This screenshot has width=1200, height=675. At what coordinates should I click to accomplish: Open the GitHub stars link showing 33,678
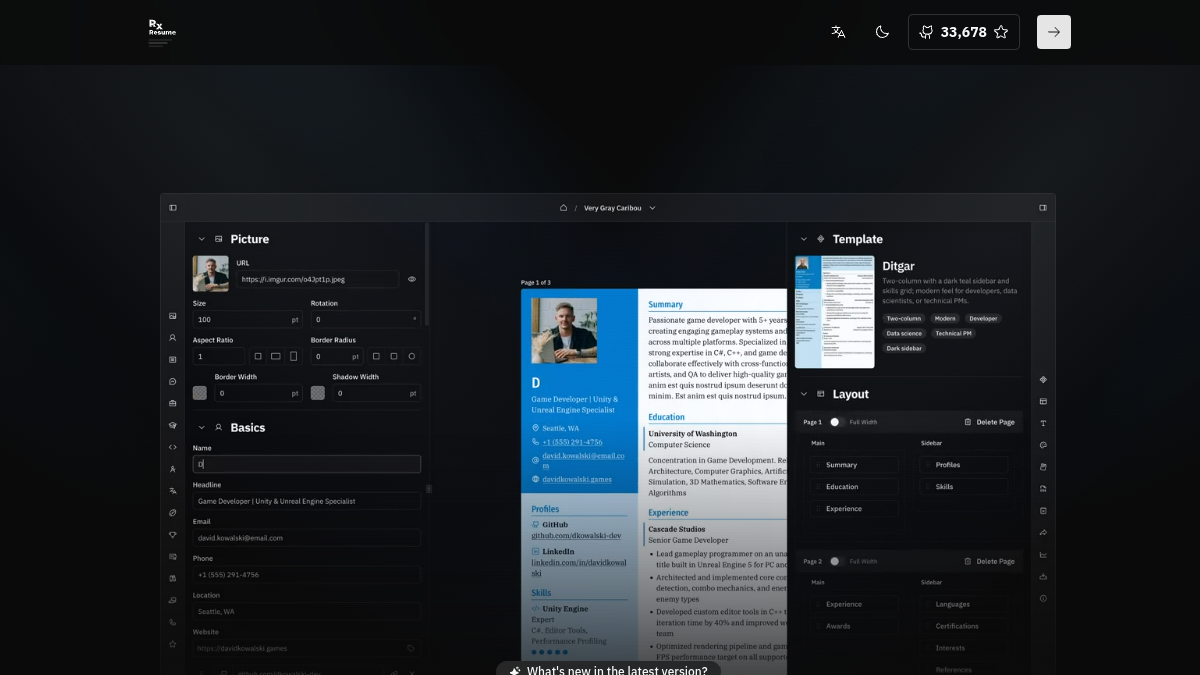964,32
